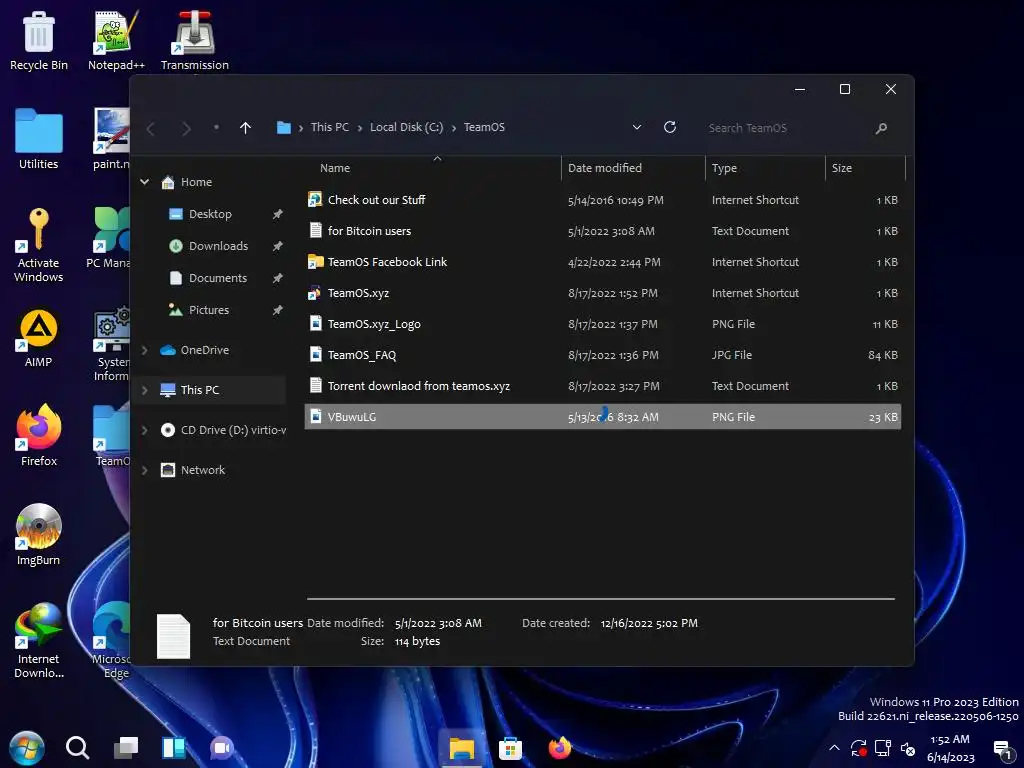1024x768 pixels.
Task: Expand the This PC tree node
Action: click(144, 390)
